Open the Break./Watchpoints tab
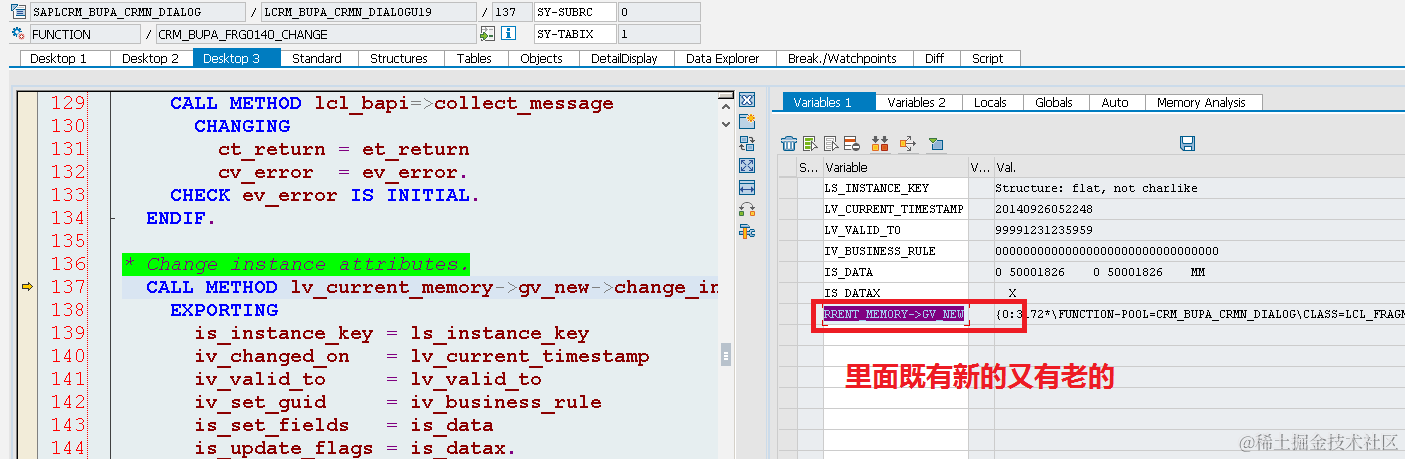1405x459 pixels. pos(842,58)
